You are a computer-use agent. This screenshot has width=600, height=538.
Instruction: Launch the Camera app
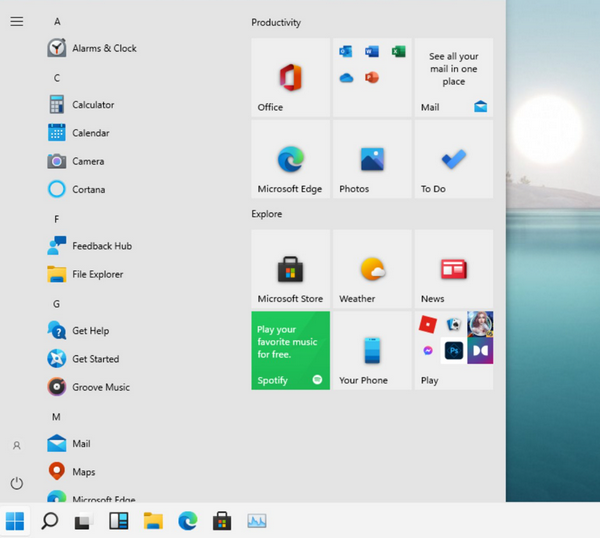tap(76, 161)
